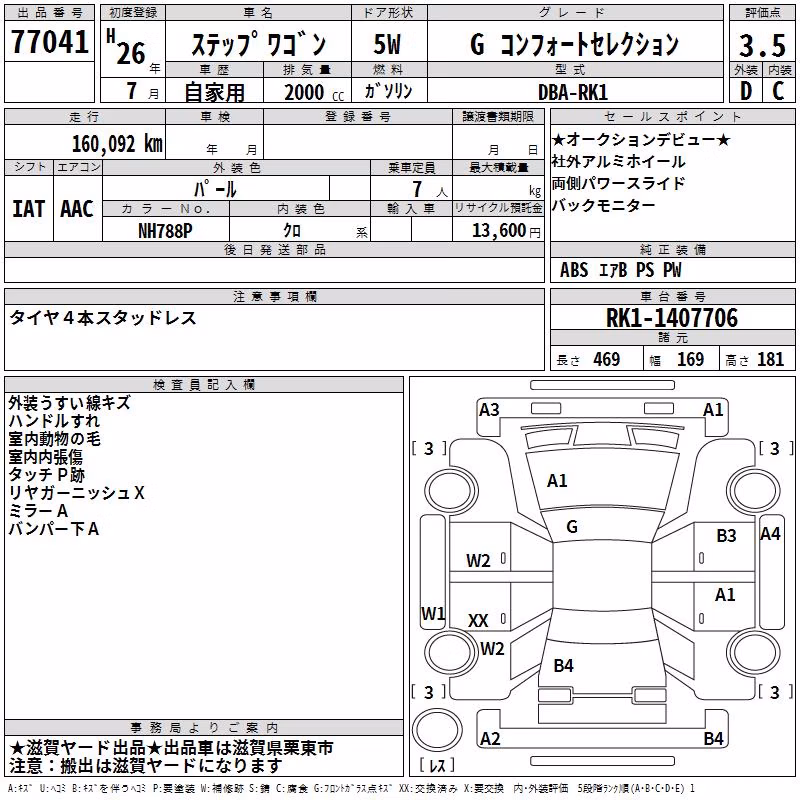Click the seating capacity 7 人
This screenshot has height=800, width=800.
pyautogui.click(x=429, y=189)
